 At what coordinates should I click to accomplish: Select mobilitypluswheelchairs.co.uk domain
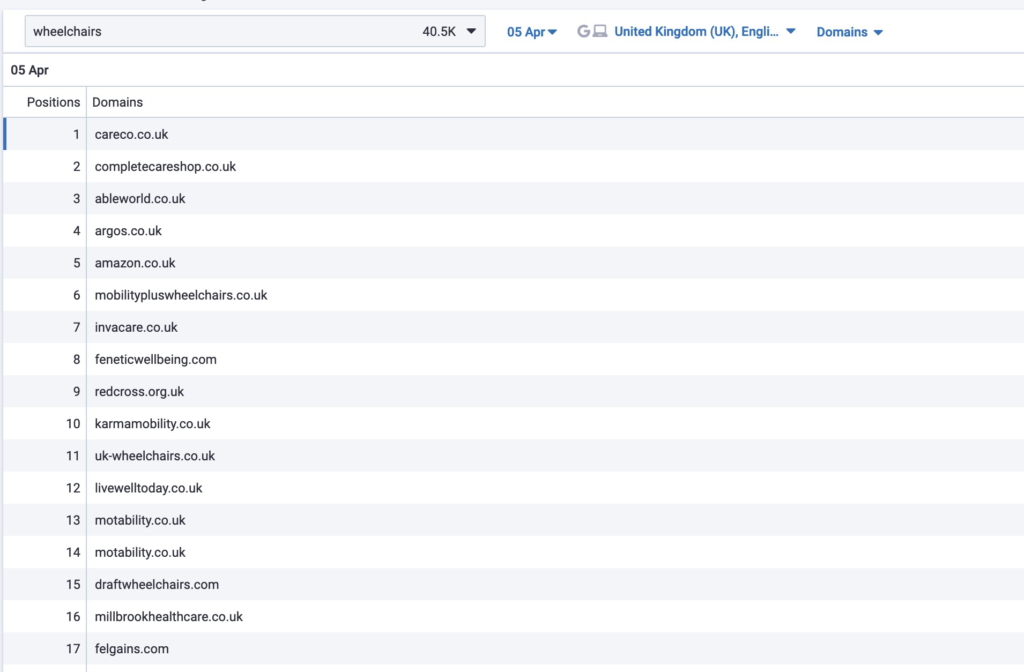pos(181,295)
